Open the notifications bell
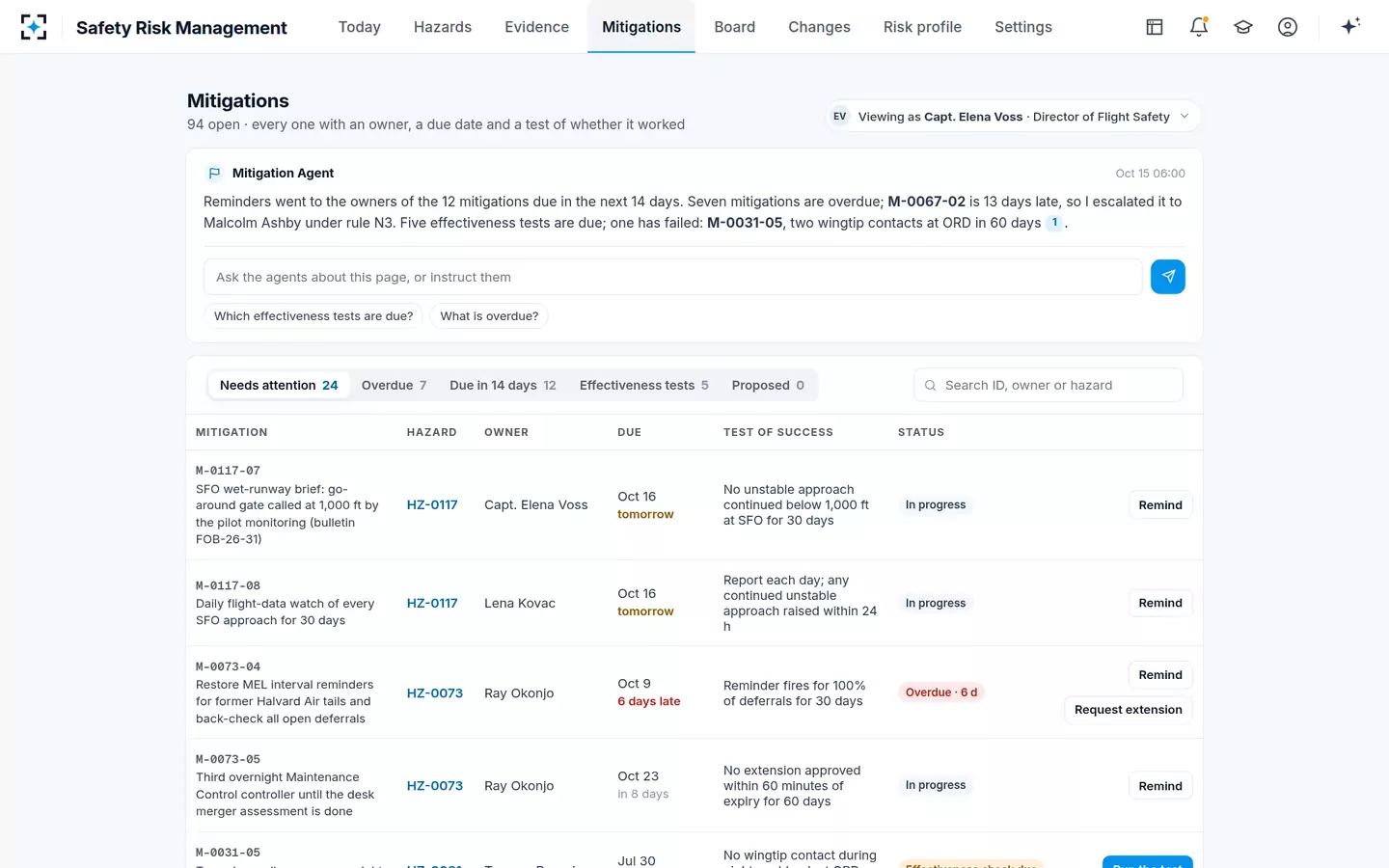1389x868 pixels. (1199, 27)
